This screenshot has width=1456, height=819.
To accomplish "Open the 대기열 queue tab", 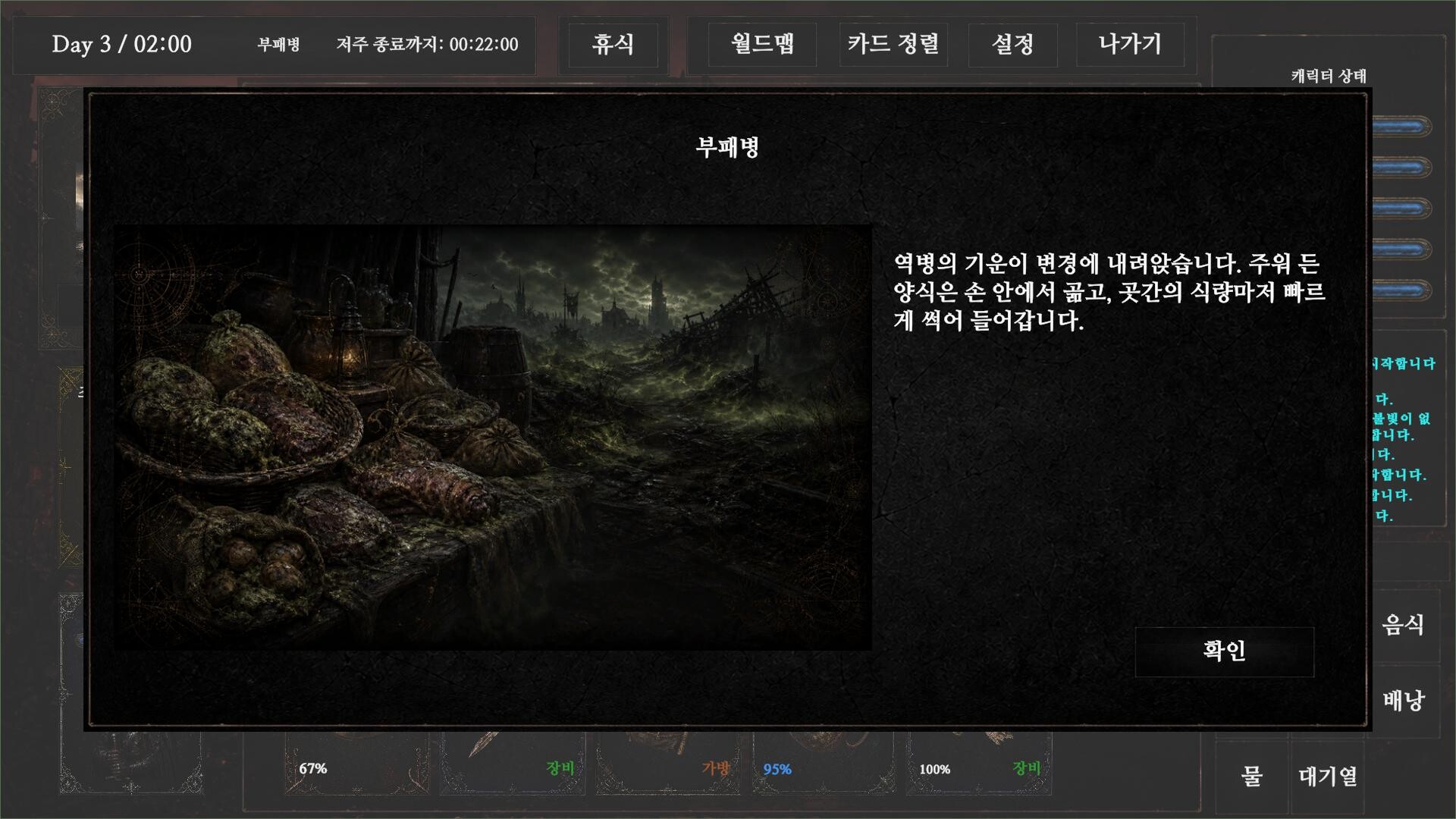I will [1327, 777].
